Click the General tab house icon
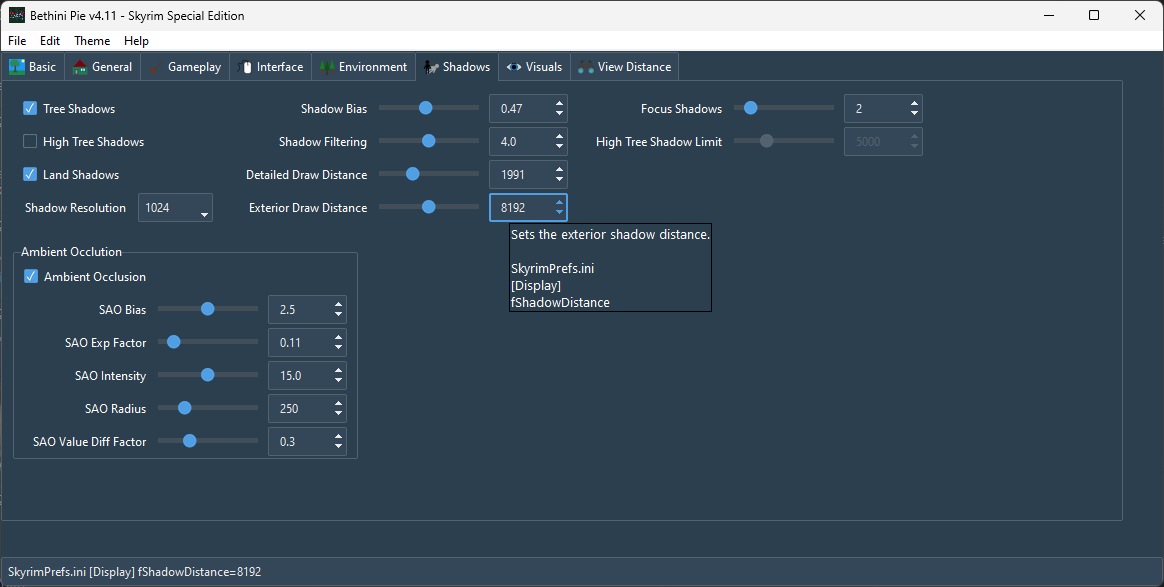The image size is (1164, 587). click(79, 67)
